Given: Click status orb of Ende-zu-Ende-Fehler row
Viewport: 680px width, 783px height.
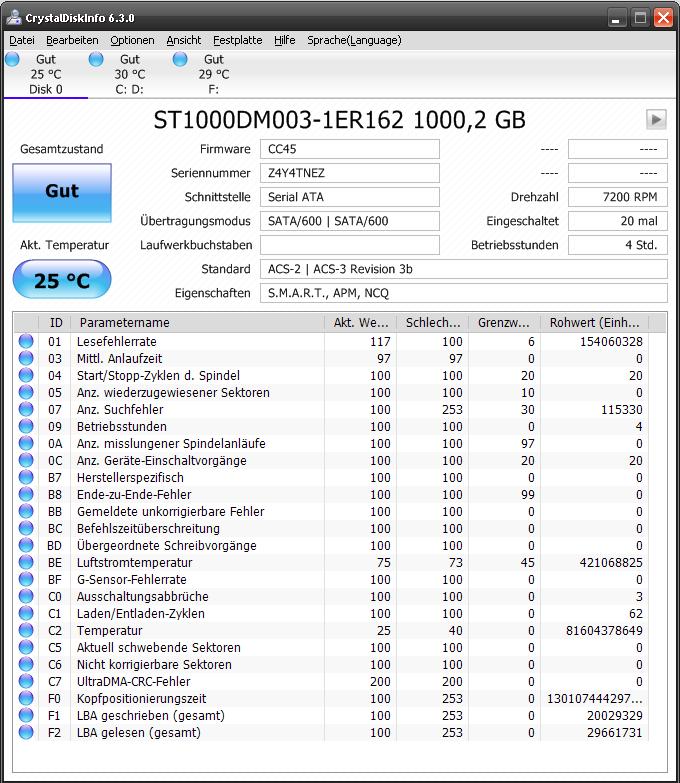Looking at the screenshot, I should (x=26, y=494).
